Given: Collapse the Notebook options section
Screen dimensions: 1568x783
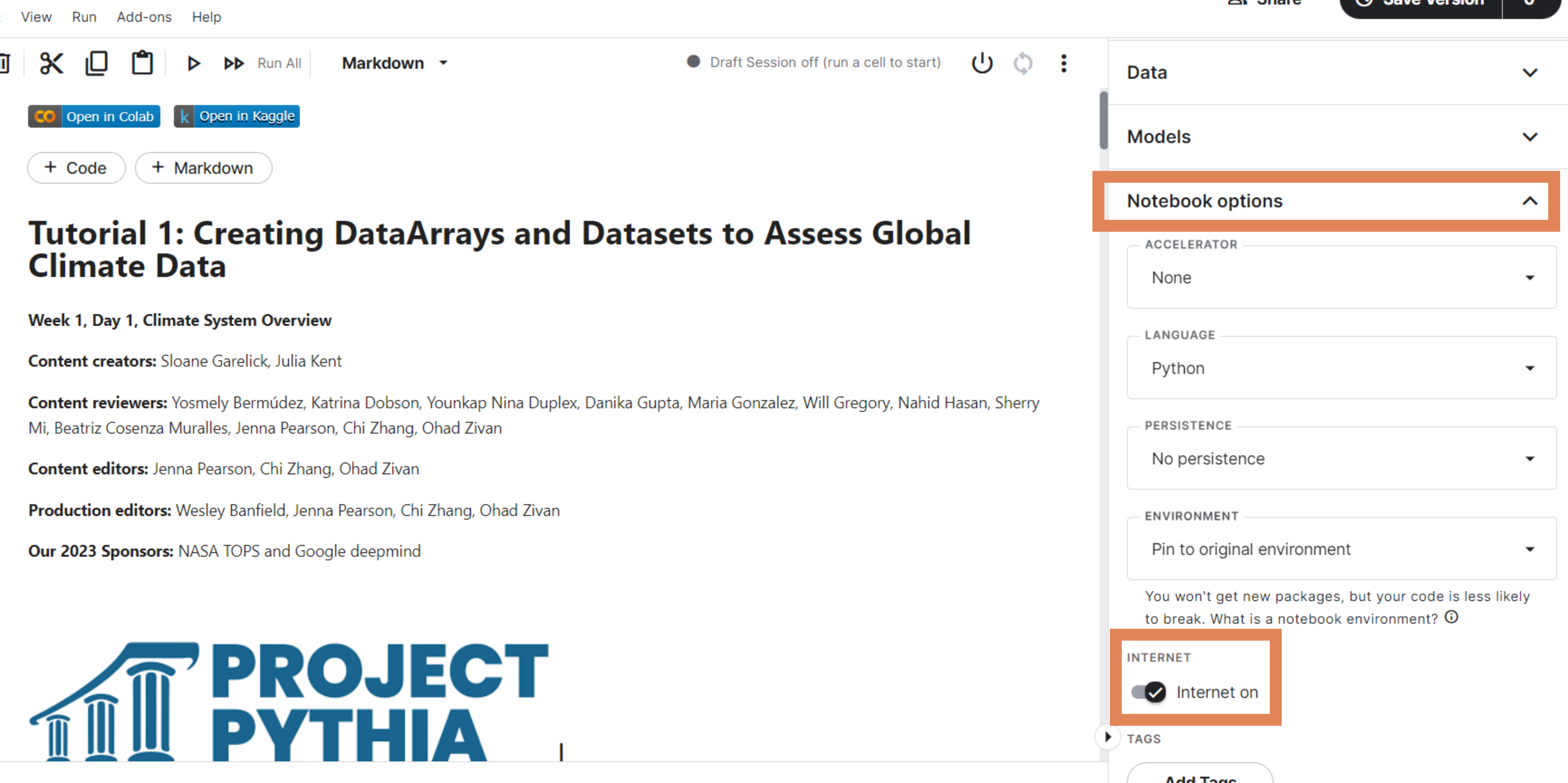Looking at the screenshot, I should 1530,201.
